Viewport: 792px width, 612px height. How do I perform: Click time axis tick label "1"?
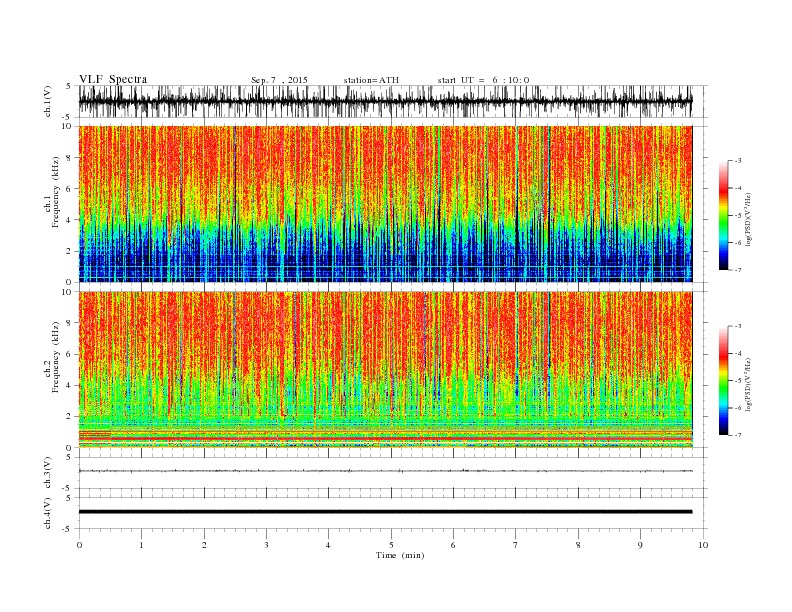(x=141, y=545)
